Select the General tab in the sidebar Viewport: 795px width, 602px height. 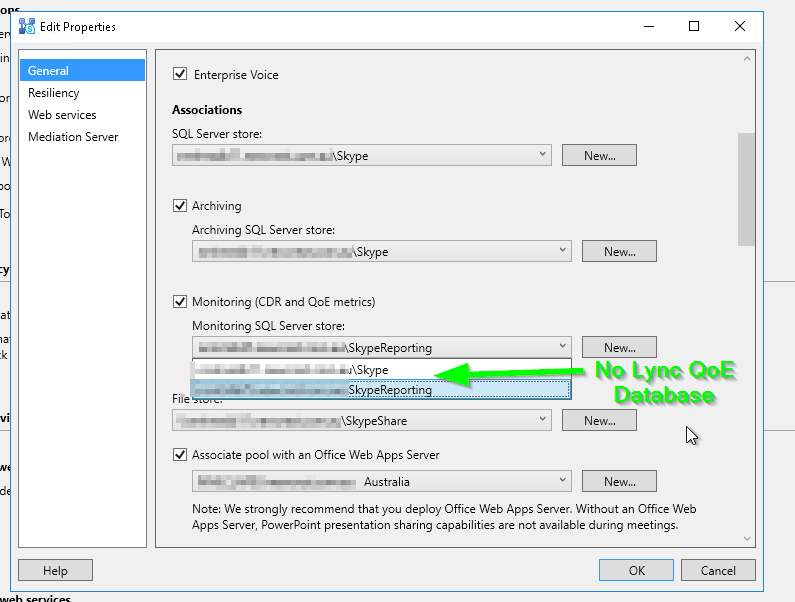[82, 70]
